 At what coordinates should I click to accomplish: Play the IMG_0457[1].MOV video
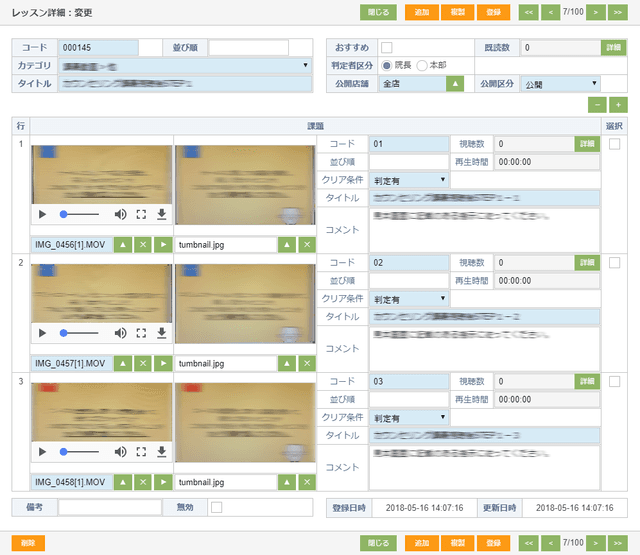(42, 333)
